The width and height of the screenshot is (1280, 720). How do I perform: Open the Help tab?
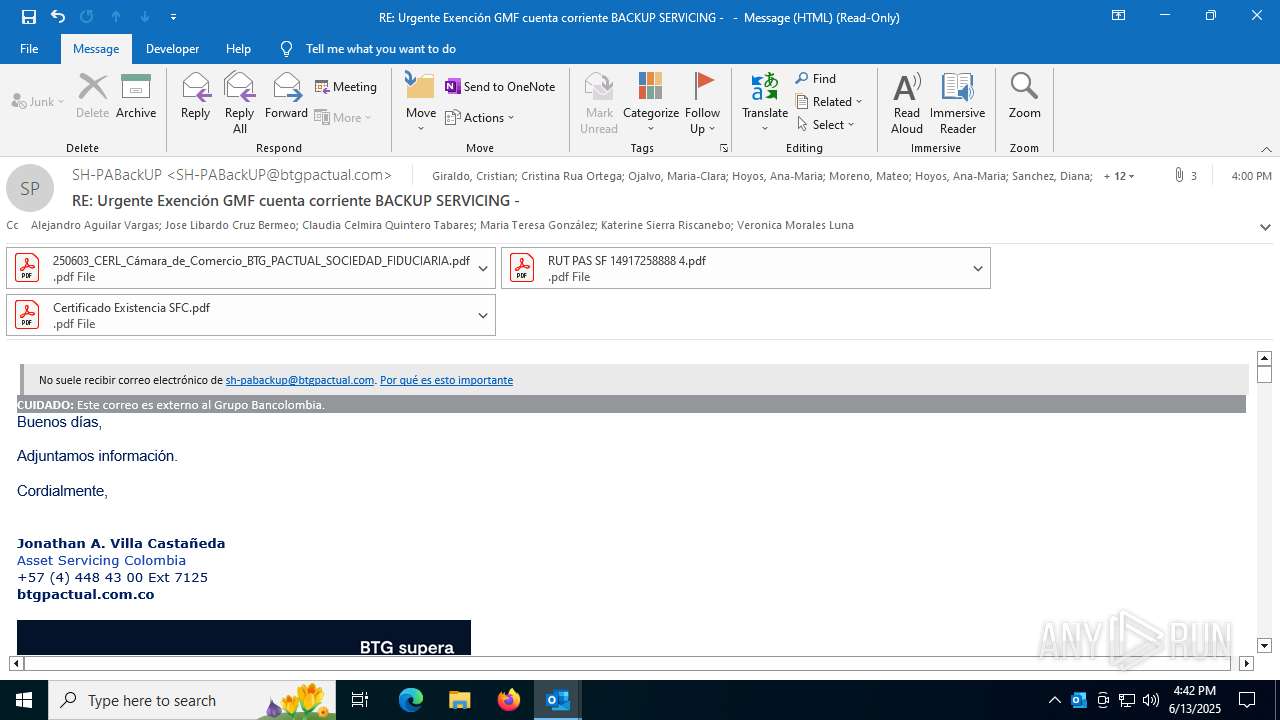pyautogui.click(x=238, y=49)
